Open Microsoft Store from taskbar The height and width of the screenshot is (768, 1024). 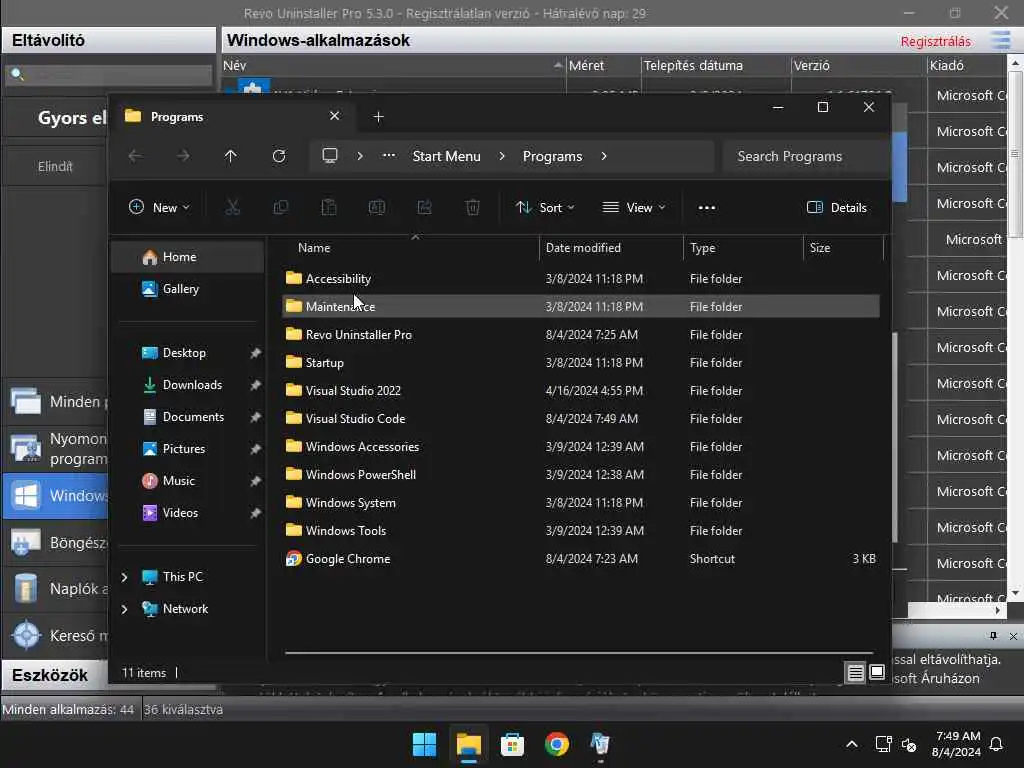pyautogui.click(x=513, y=744)
